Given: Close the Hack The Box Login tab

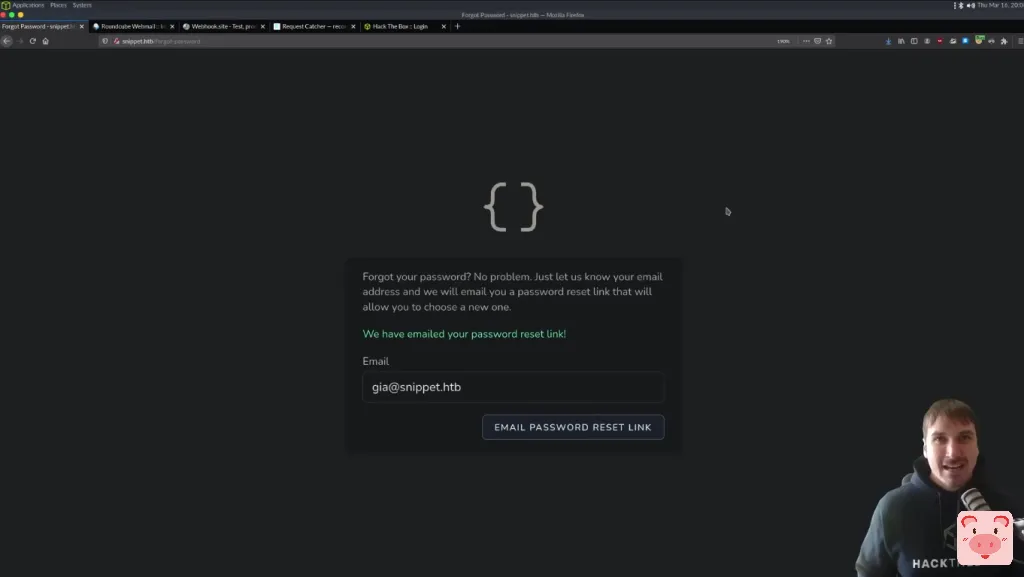Looking at the screenshot, I should 443,27.
